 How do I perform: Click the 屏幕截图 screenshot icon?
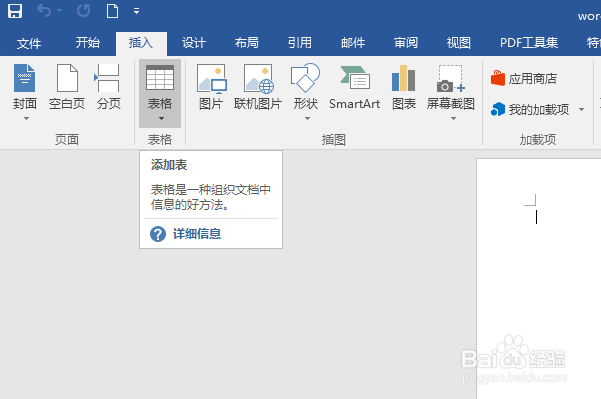pyautogui.click(x=451, y=78)
